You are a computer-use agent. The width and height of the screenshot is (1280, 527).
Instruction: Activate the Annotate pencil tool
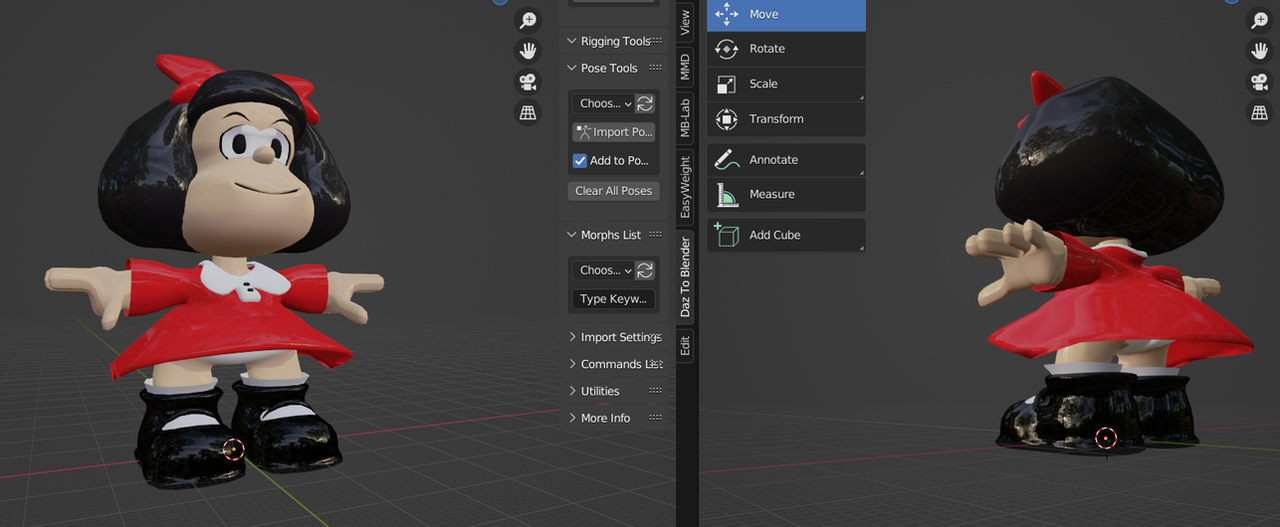tap(786, 160)
